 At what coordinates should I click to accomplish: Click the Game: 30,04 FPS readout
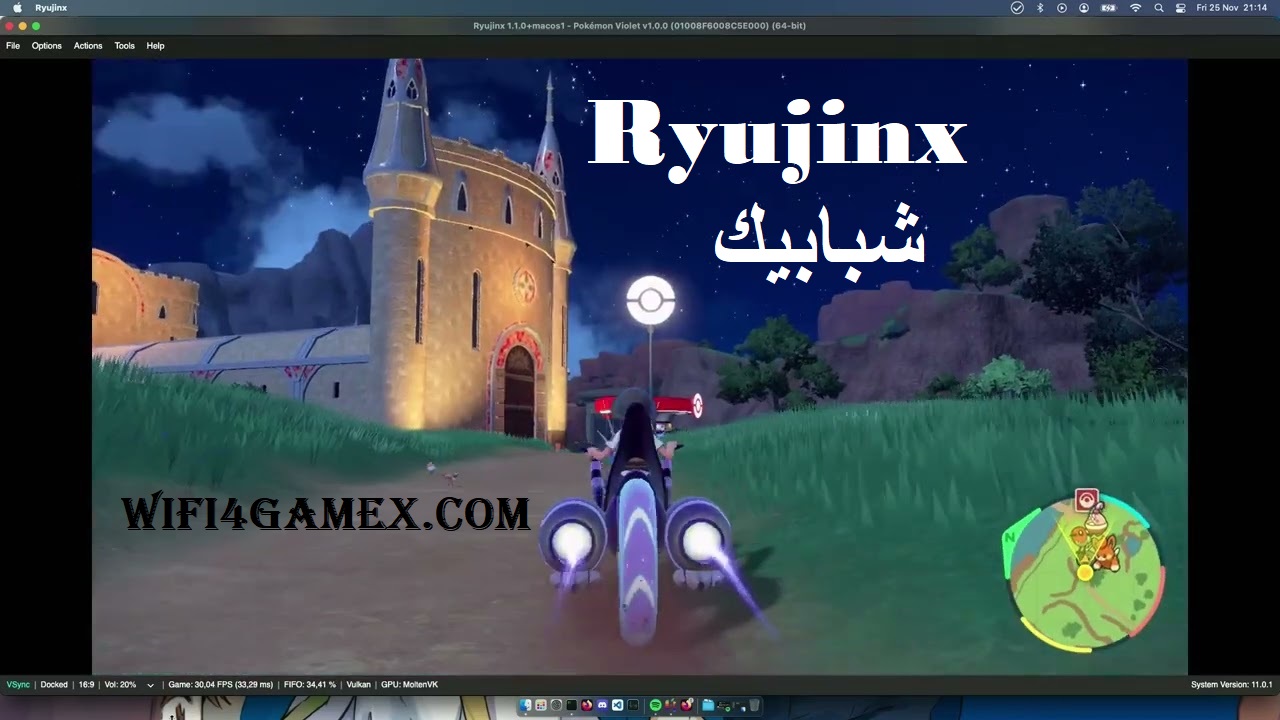coord(220,685)
